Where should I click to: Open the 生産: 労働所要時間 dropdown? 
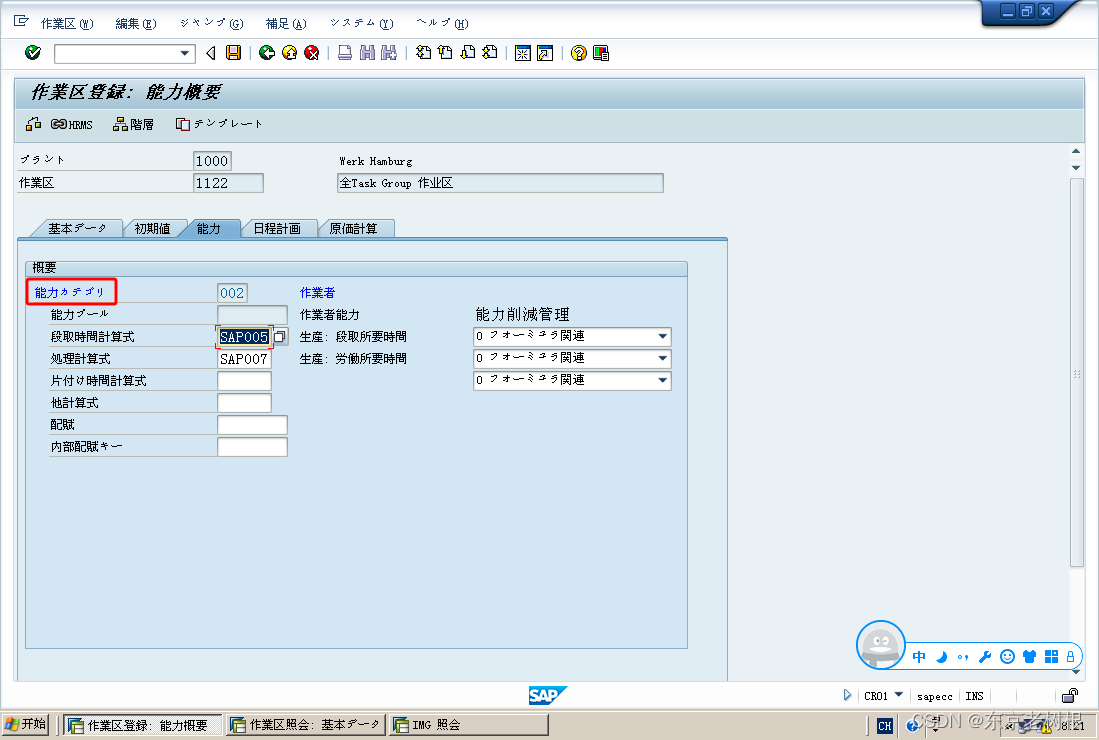[662, 358]
